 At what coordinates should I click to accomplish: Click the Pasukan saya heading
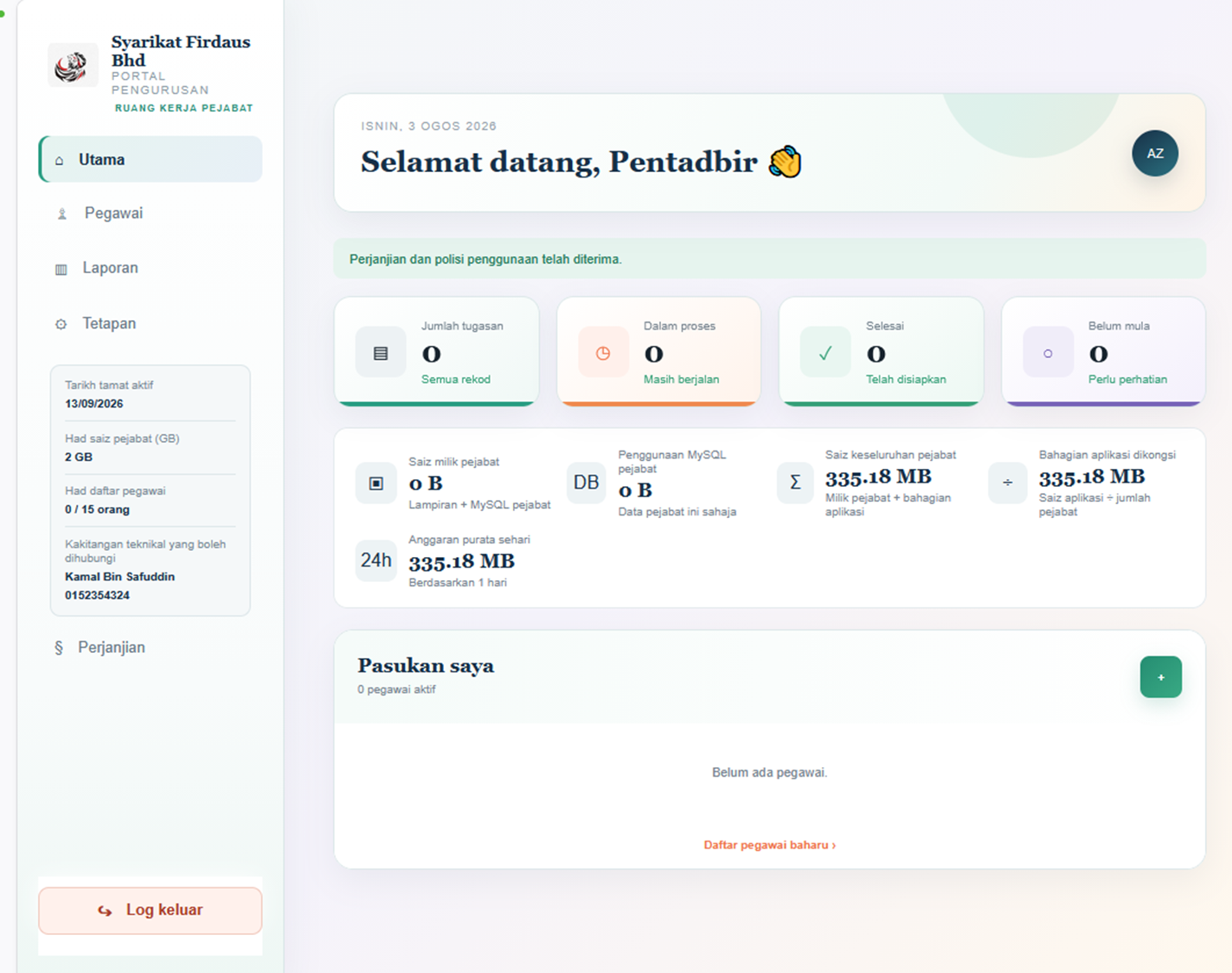click(x=426, y=666)
